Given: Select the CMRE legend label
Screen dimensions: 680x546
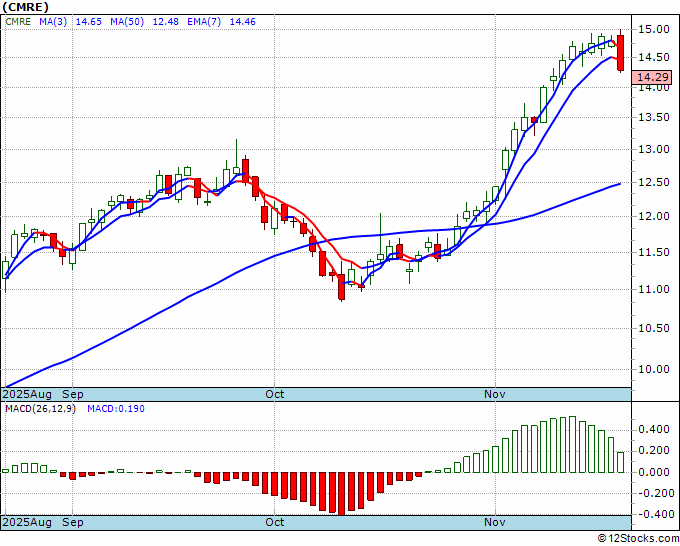Looking at the screenshot, I should click(18, 22).
